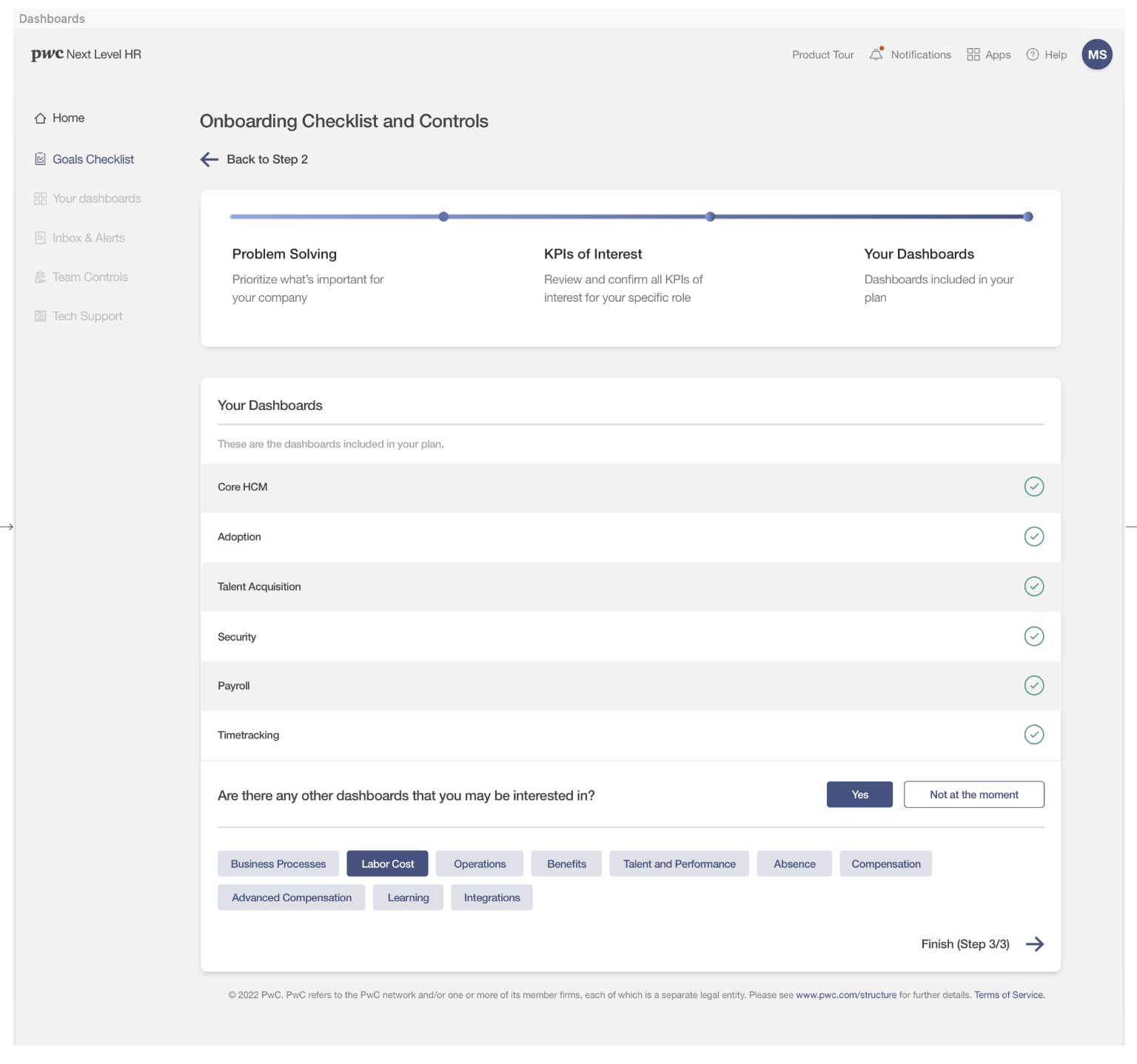The width and height of the screenshot is (1137, 1064).
Task: Toggle the Talent Acquisition checkmark
Action: point(1034,587)
